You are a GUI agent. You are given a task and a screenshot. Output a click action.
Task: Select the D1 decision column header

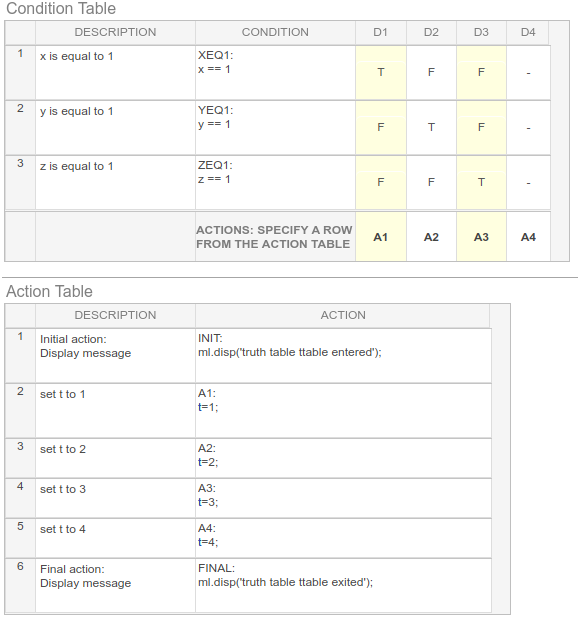(x=381, y=32)
